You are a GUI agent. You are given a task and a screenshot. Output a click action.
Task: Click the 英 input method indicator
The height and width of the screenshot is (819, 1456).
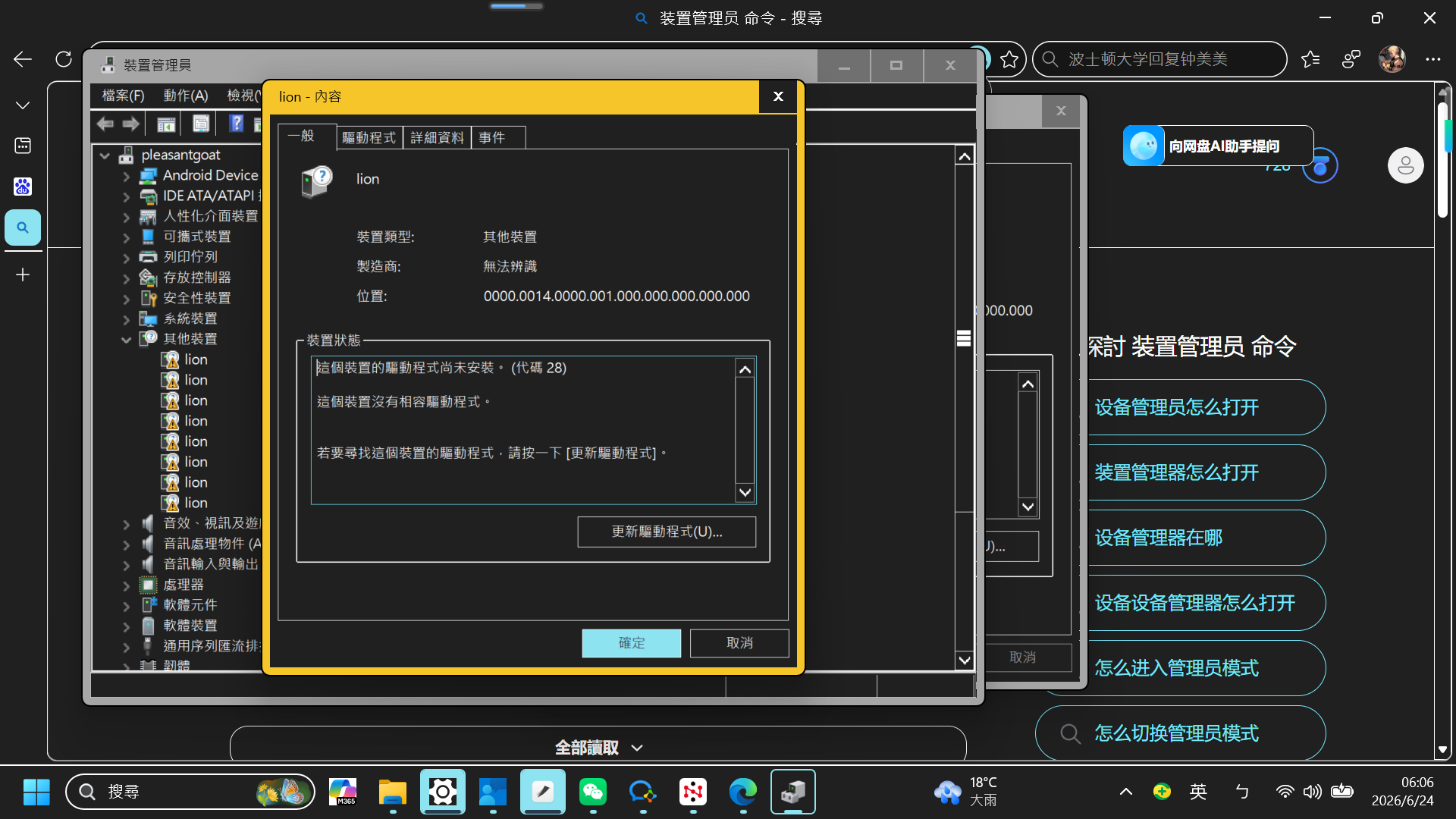pos(1198,792)
